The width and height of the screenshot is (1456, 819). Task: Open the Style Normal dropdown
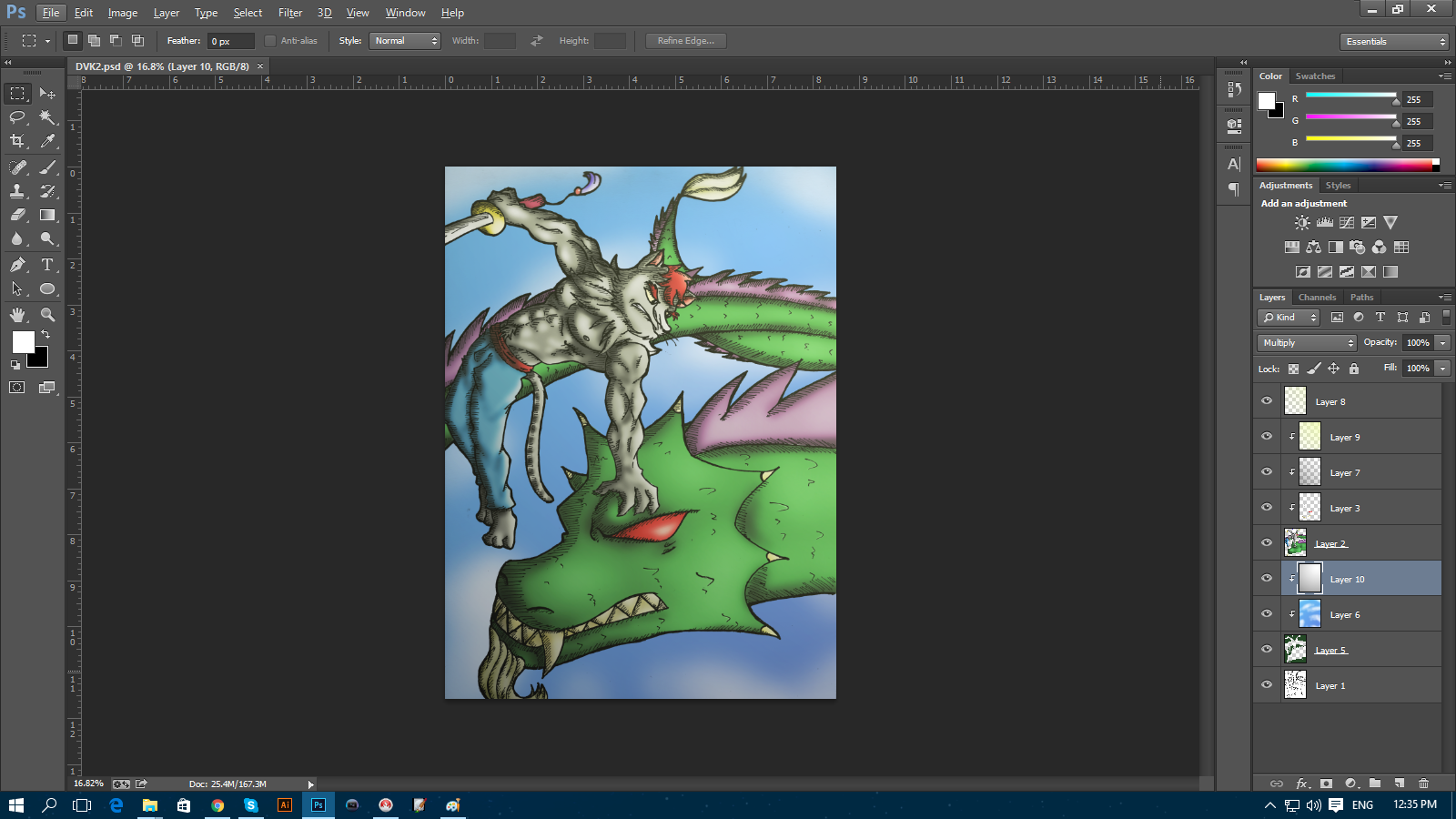coord(404,41)
